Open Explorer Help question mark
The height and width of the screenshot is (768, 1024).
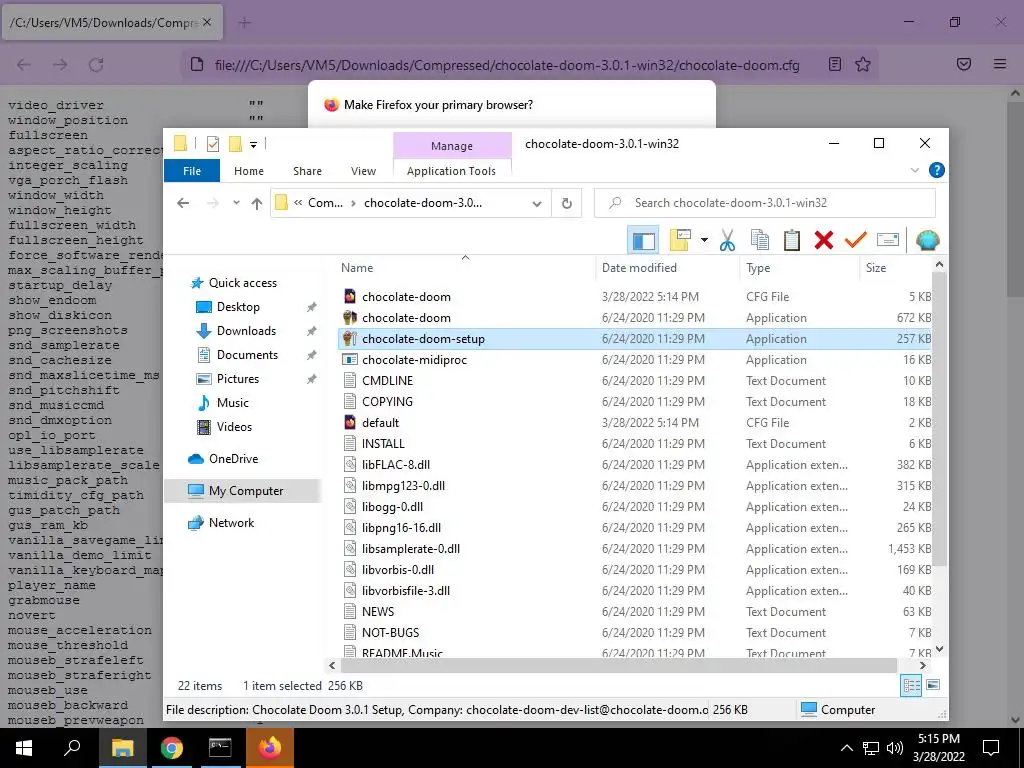coord(936,170)
